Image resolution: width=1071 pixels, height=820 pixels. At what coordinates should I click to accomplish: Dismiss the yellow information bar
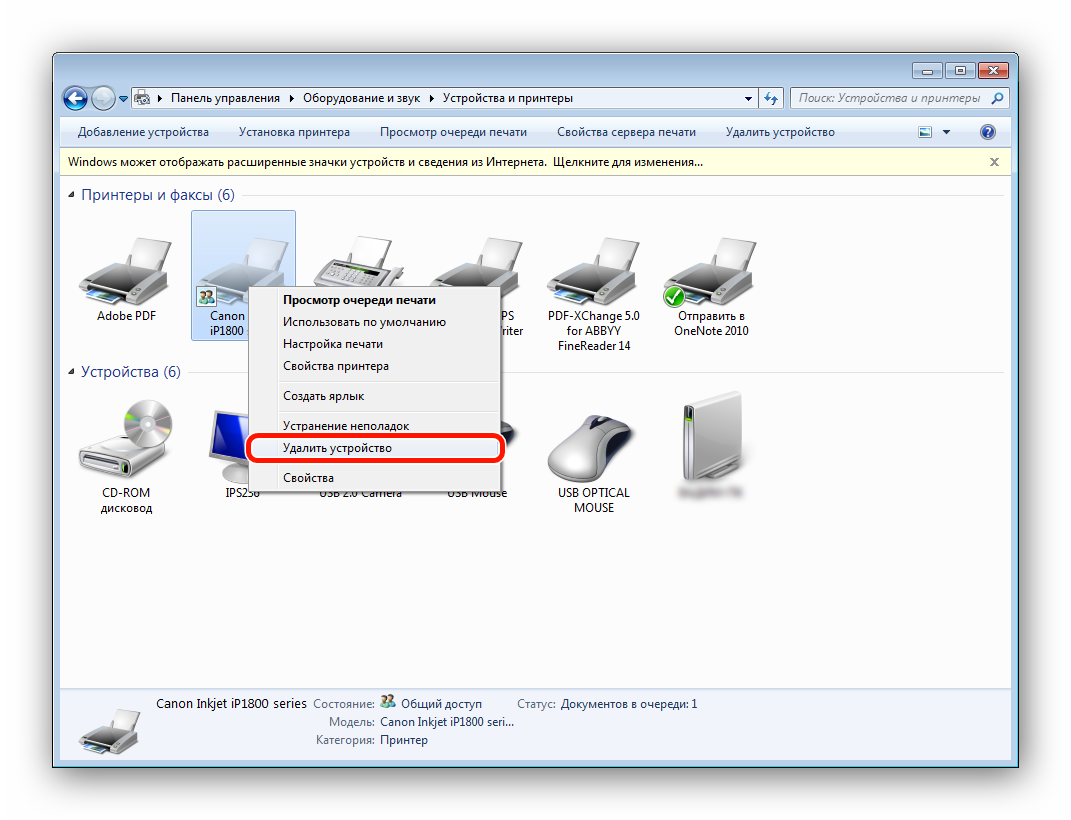[994, 161]
